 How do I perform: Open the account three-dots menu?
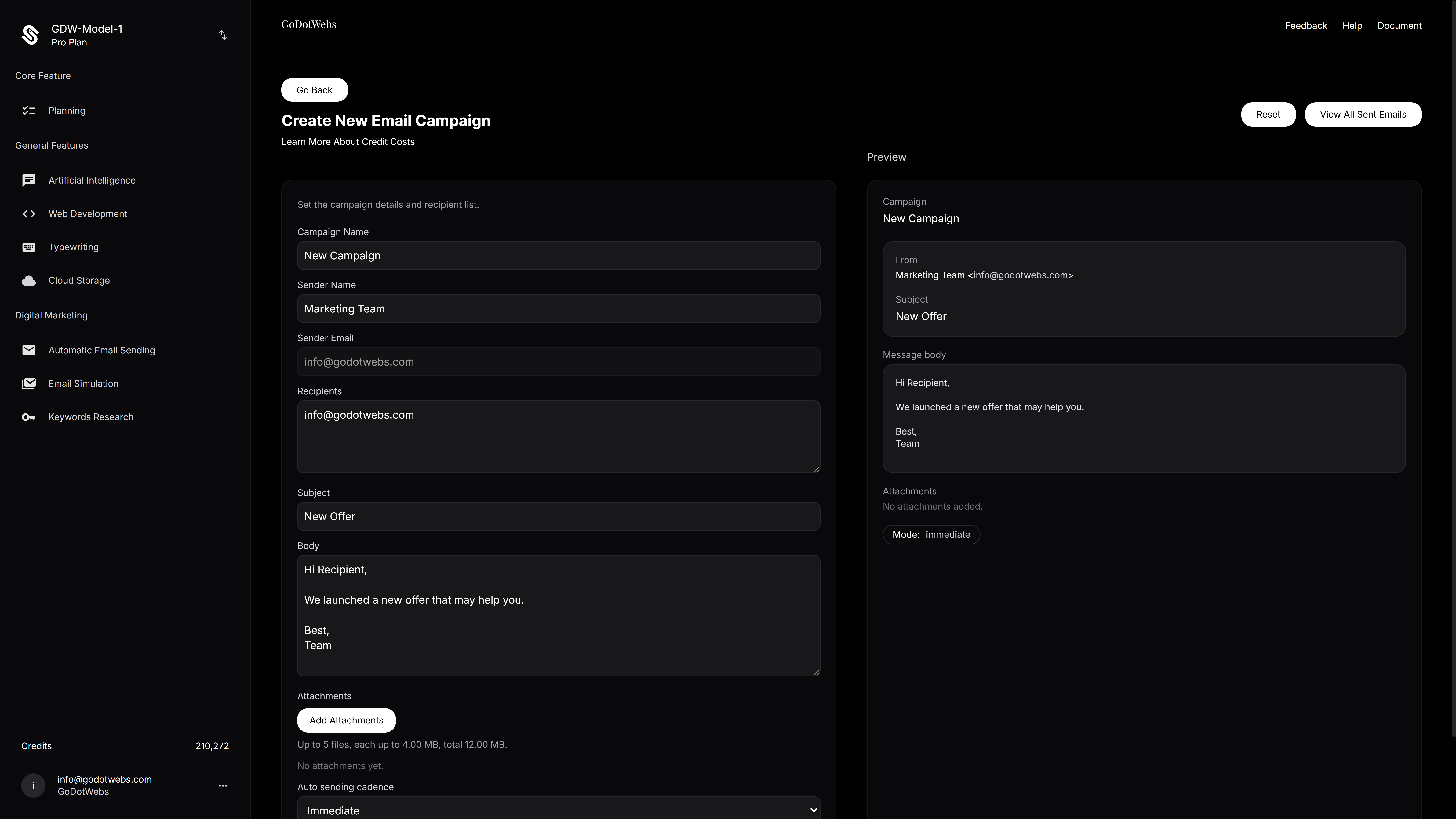(223, 786)
